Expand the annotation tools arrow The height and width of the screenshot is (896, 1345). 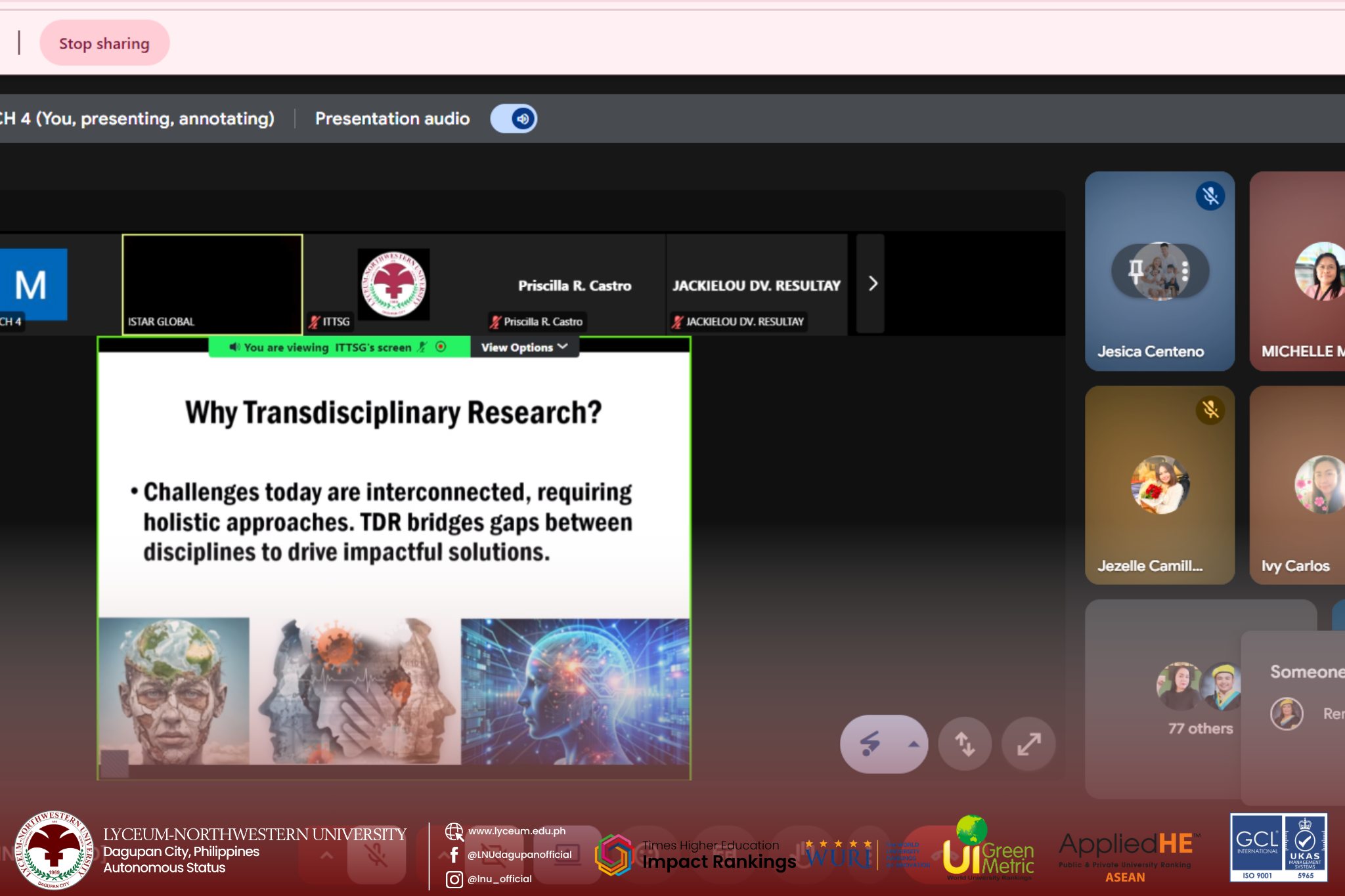[x=913, y=744]
